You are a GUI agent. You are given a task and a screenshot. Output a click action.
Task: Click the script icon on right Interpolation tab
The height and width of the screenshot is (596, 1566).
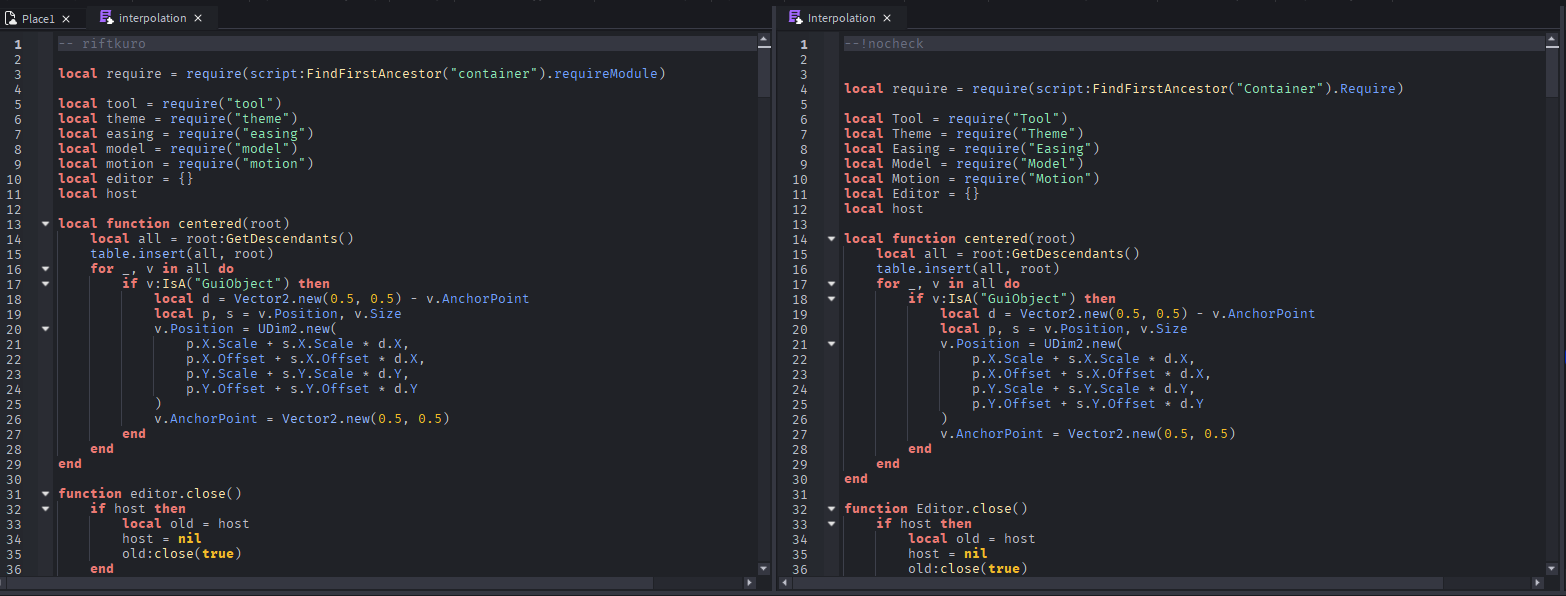[x=795, y=17]
